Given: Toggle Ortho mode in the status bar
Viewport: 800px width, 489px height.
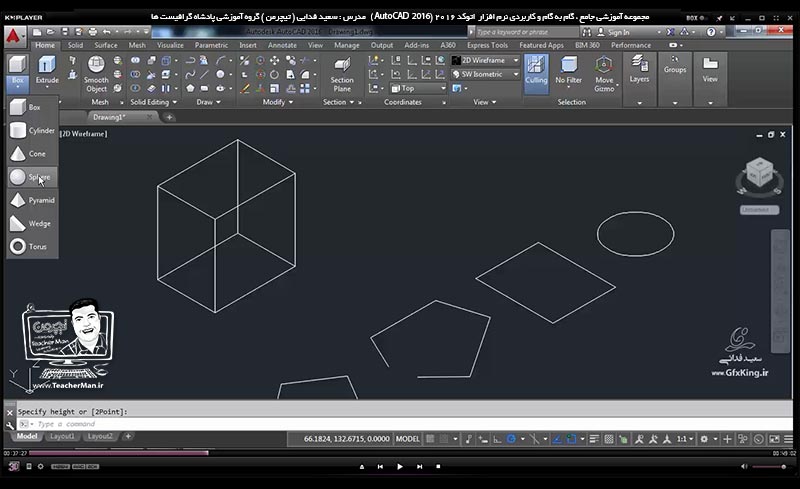Looking at the screenshot, I should coord(497,439).
